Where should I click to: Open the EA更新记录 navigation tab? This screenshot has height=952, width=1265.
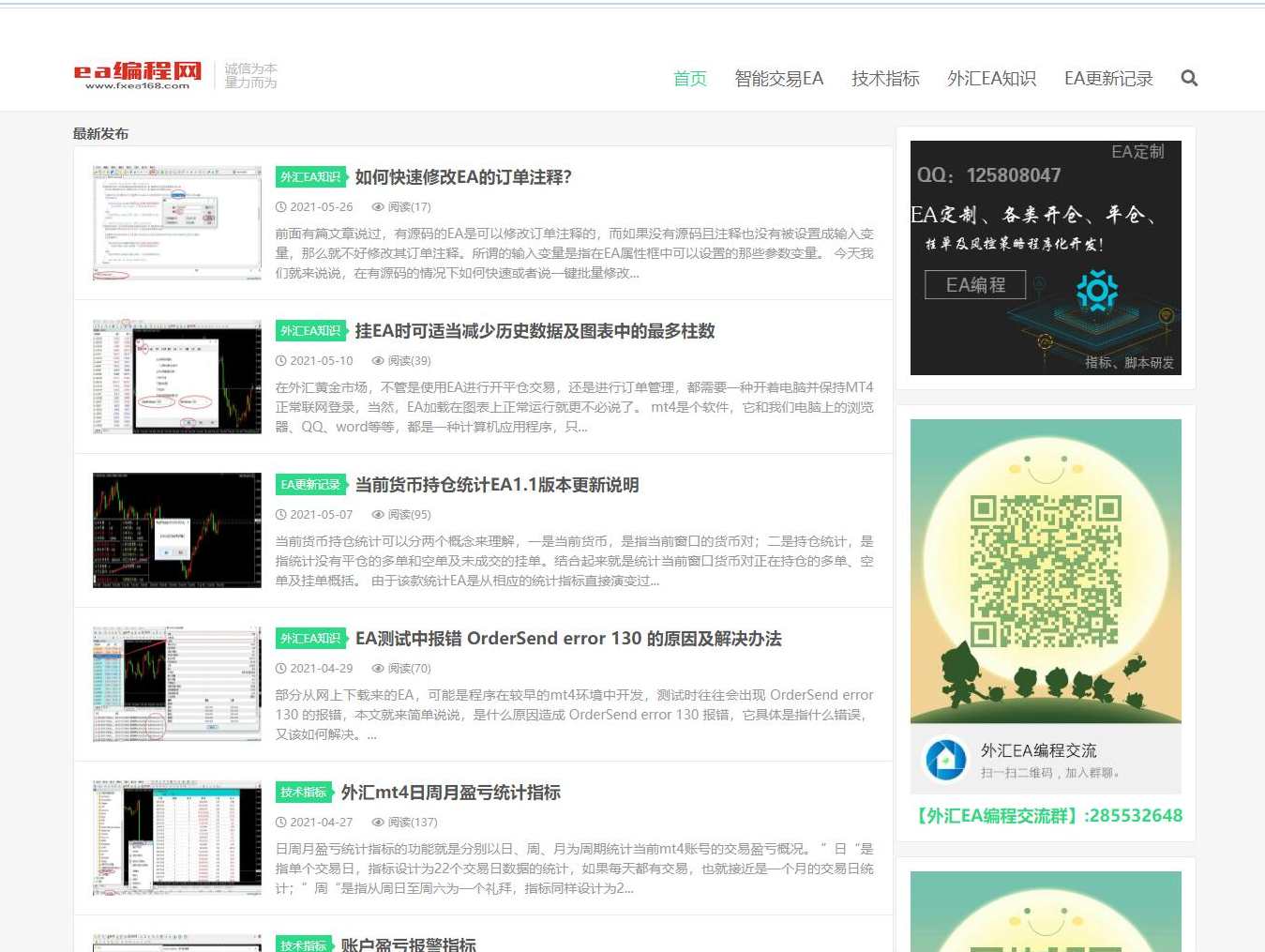click(x=1108, y=79)
